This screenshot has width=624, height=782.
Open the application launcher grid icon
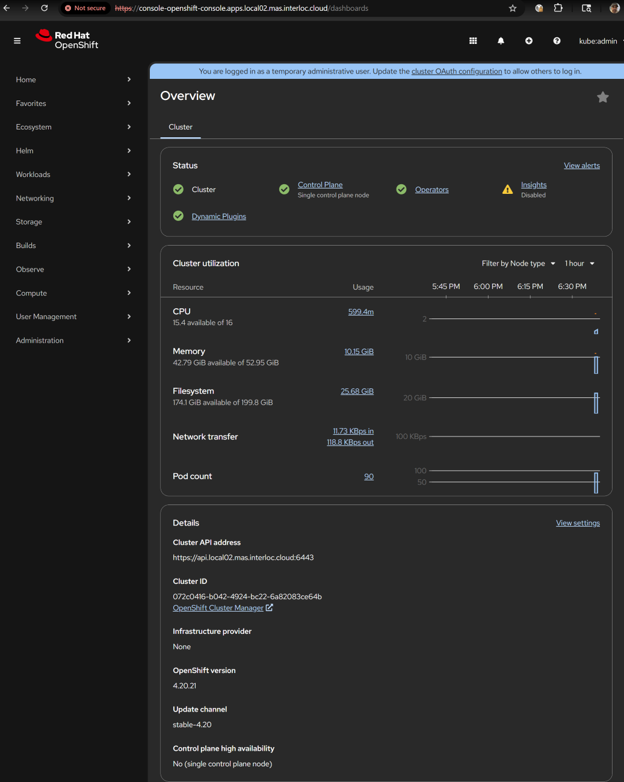click(473, 41)
